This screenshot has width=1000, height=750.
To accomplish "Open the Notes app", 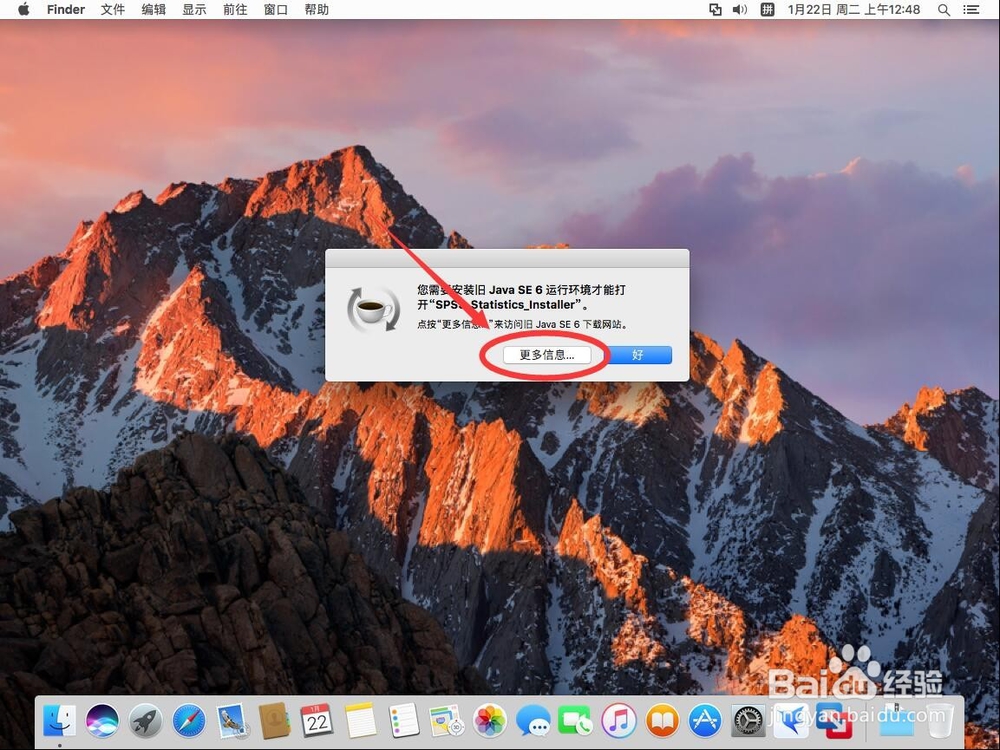I will point(359,722).
